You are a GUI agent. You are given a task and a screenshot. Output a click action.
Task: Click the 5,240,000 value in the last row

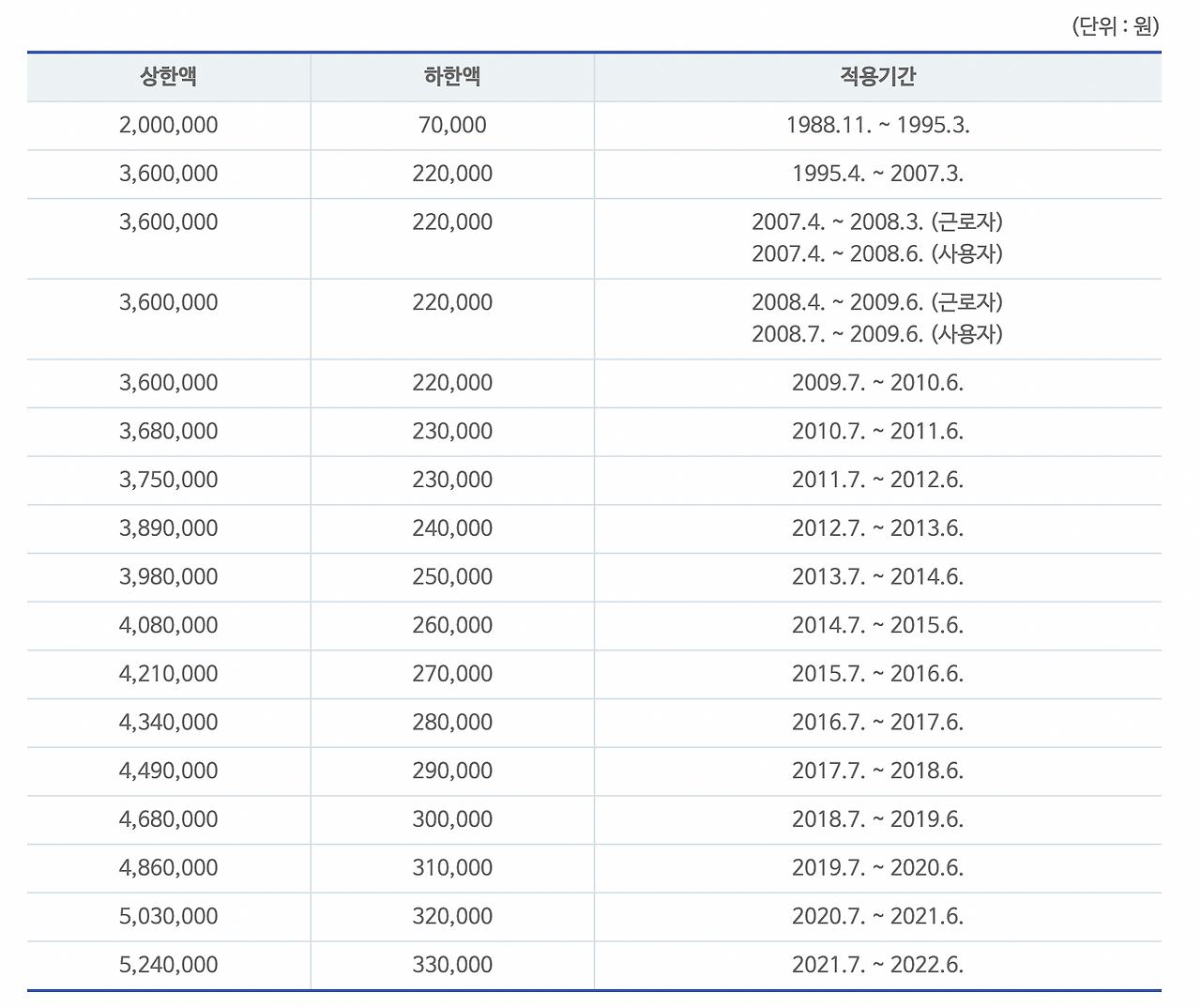(x=168, y=965)
